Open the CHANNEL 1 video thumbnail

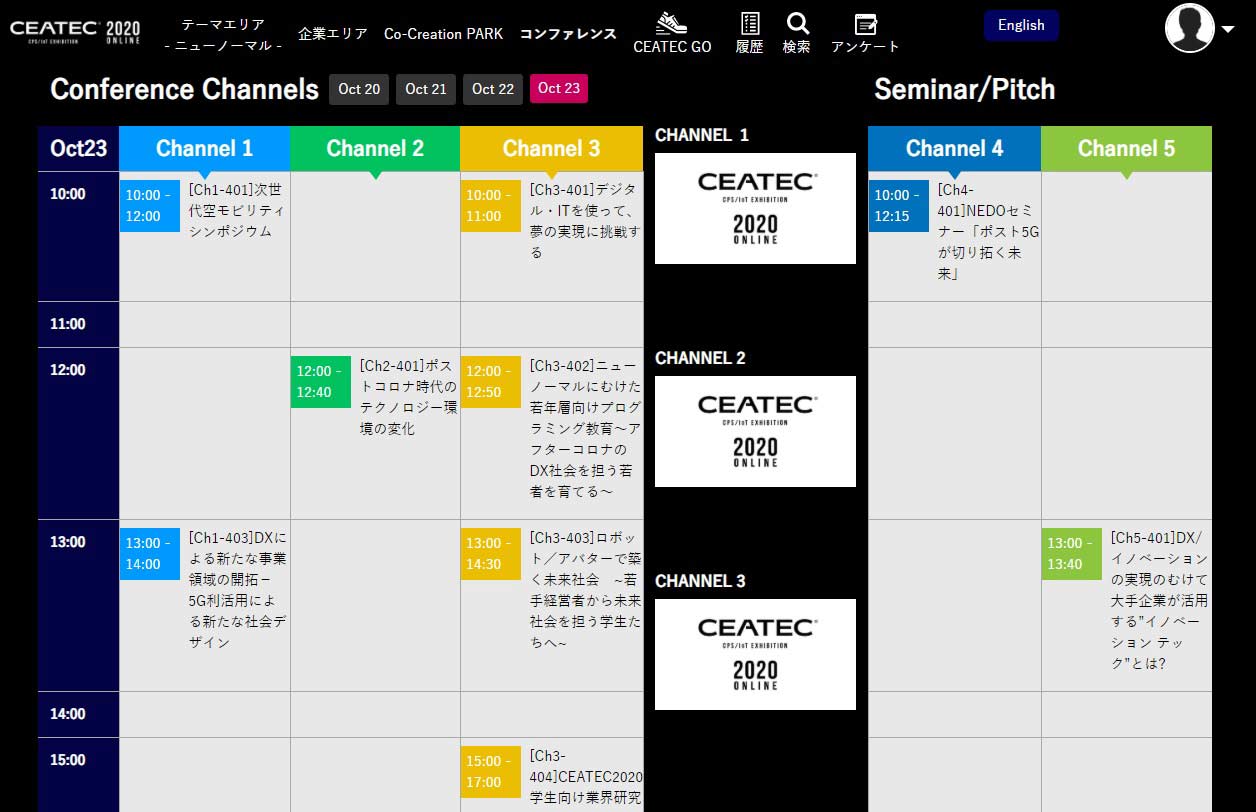(x=755, y=208)
